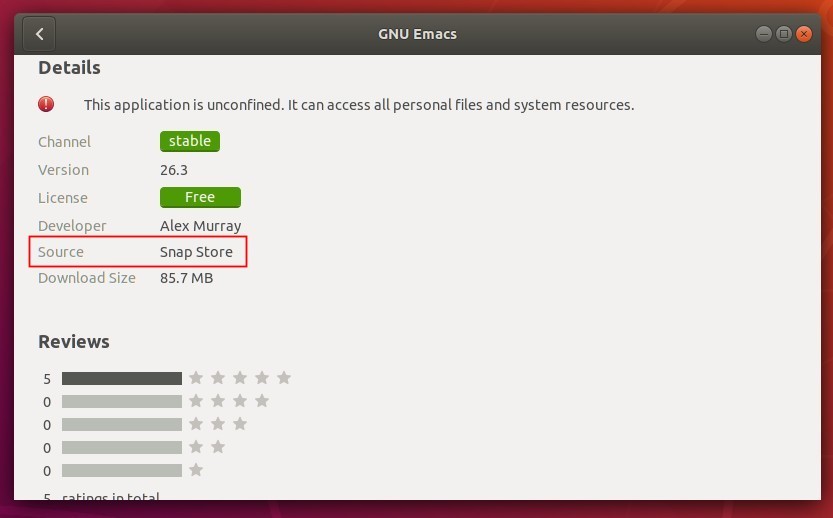
Task: Click the red unconfined warning icon
Action: click(x=46, y=104)
